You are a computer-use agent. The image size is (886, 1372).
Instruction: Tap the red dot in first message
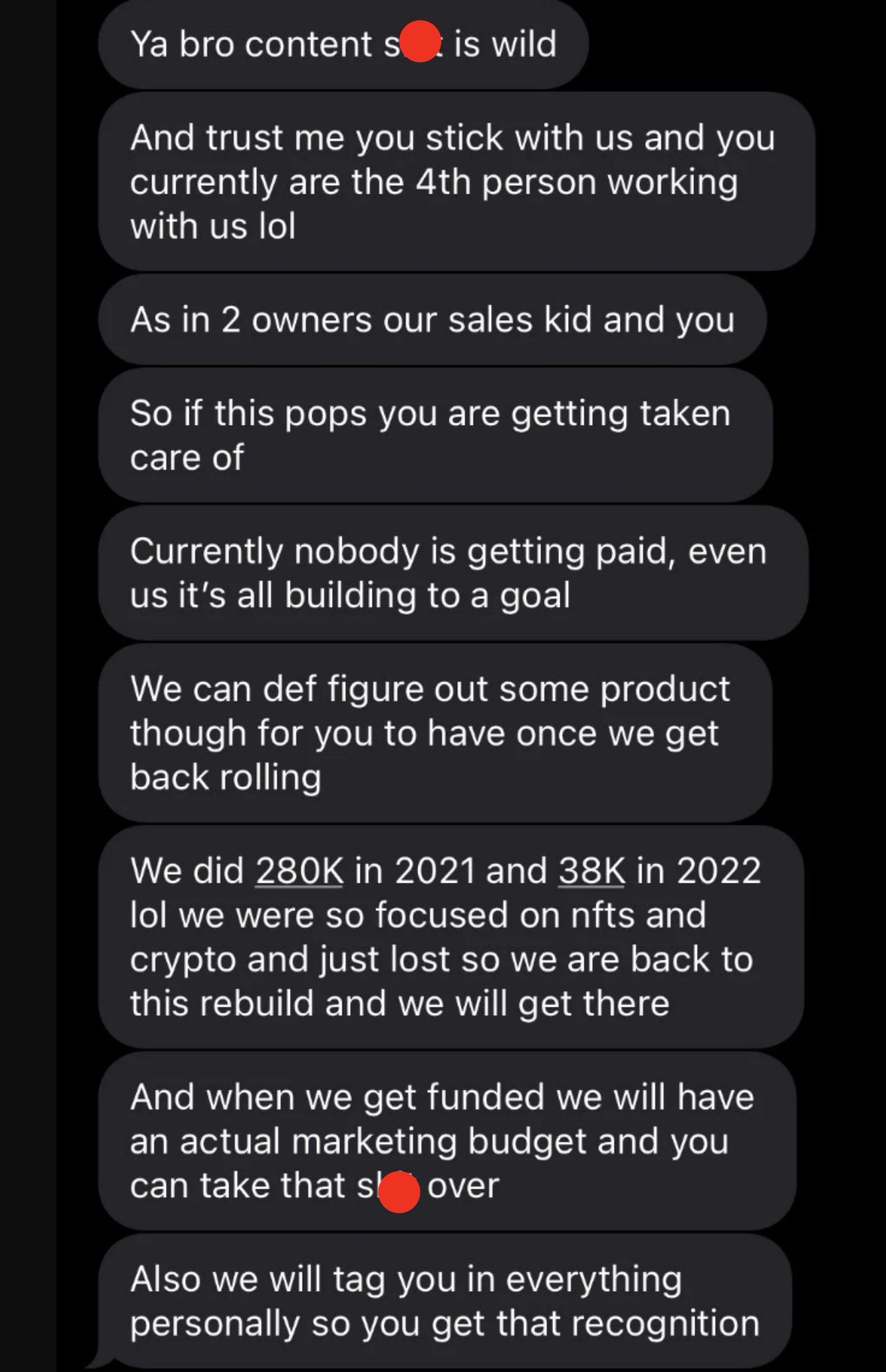coord(420,42)
